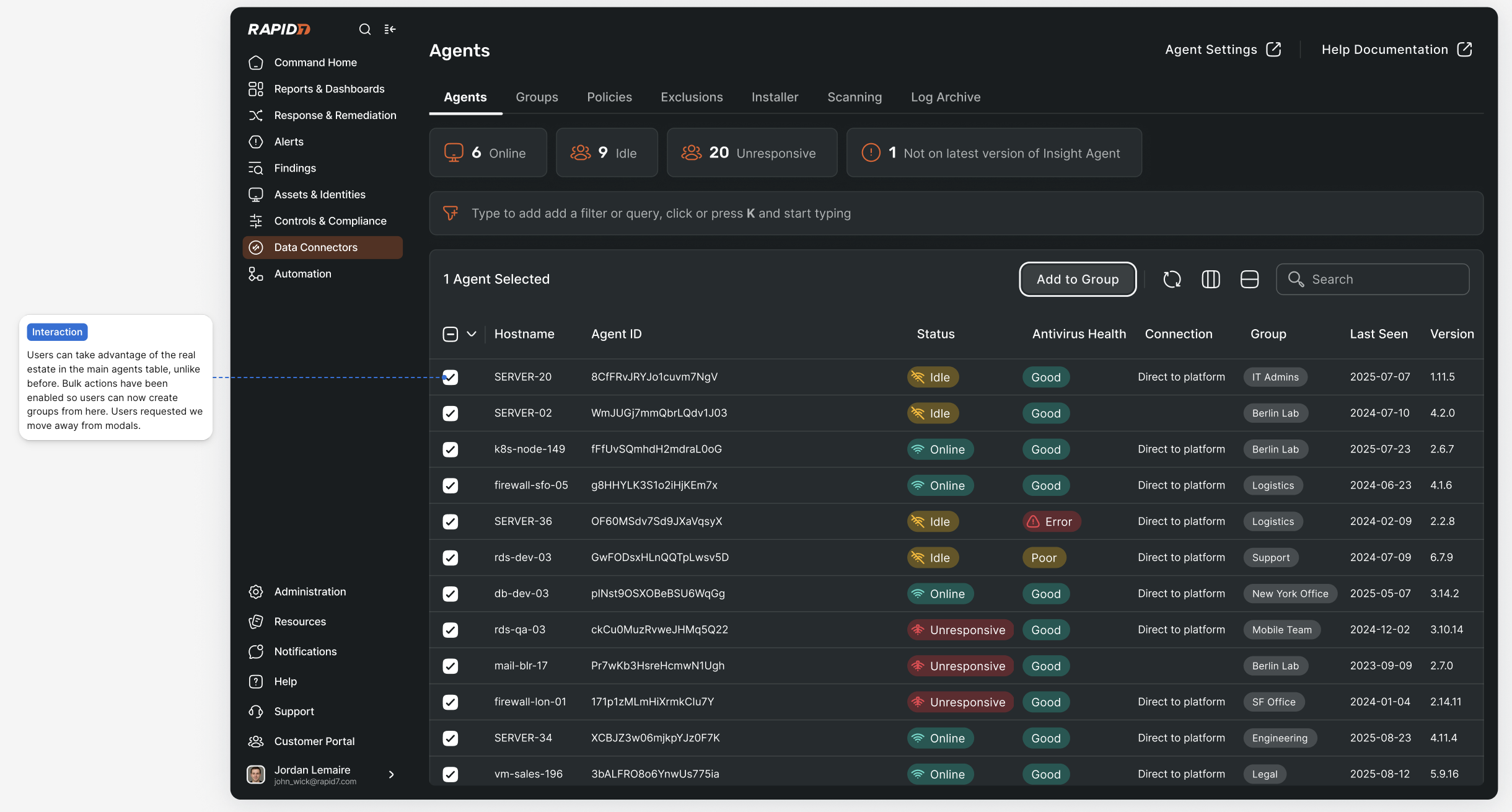Open the Installer tab

click(775, 97)
